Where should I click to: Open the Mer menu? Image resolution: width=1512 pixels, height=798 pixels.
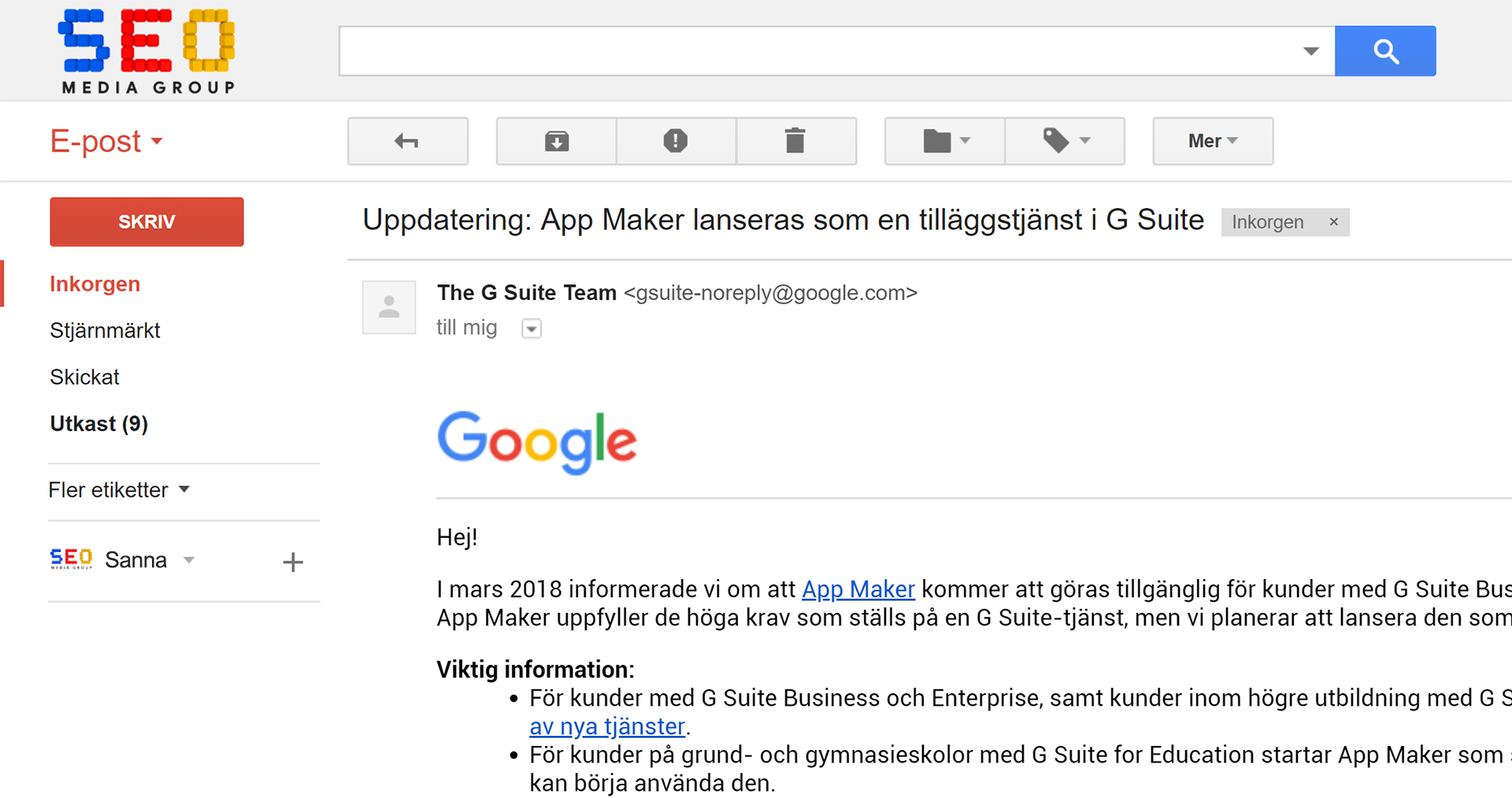pyautogui.click(x=1213, y=141)
